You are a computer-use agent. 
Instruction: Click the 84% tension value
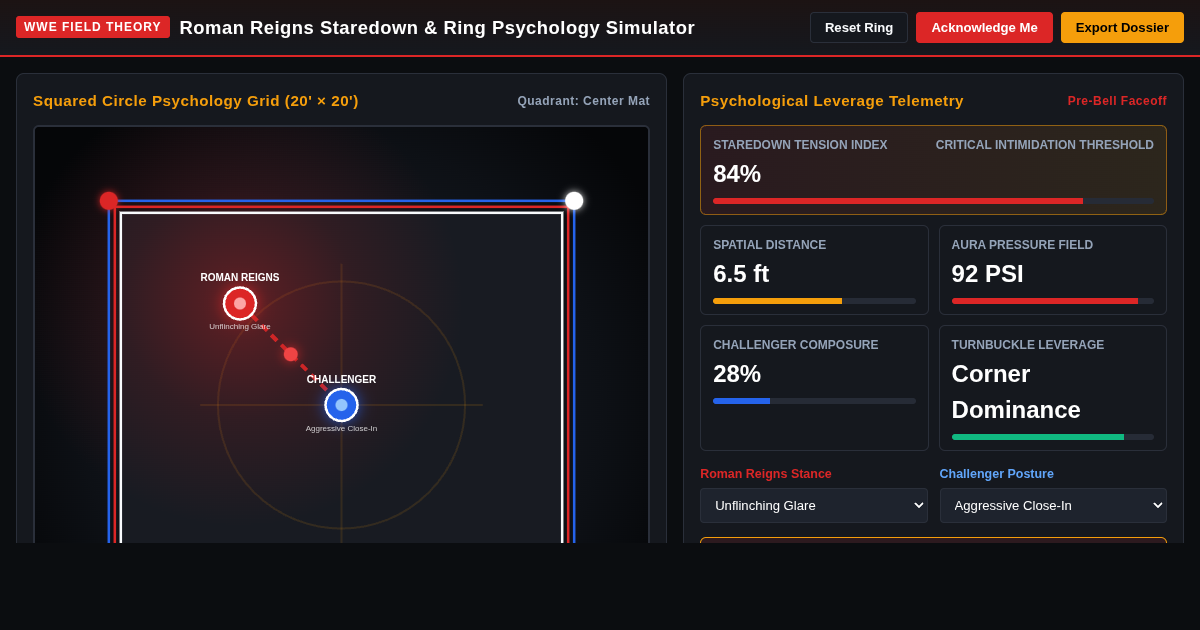coord(737,174)
